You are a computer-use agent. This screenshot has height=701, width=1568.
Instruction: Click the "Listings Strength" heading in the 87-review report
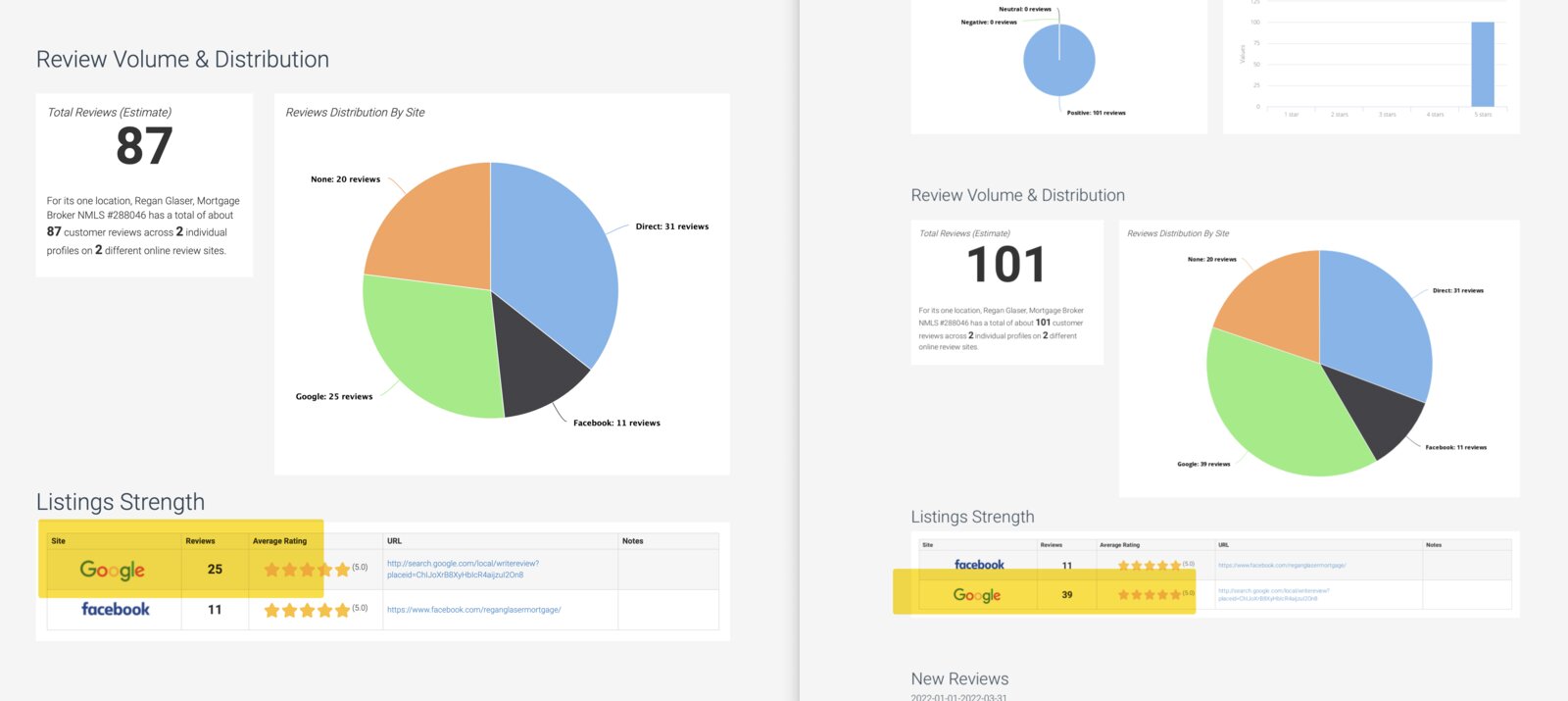click(x=121, y=502)
